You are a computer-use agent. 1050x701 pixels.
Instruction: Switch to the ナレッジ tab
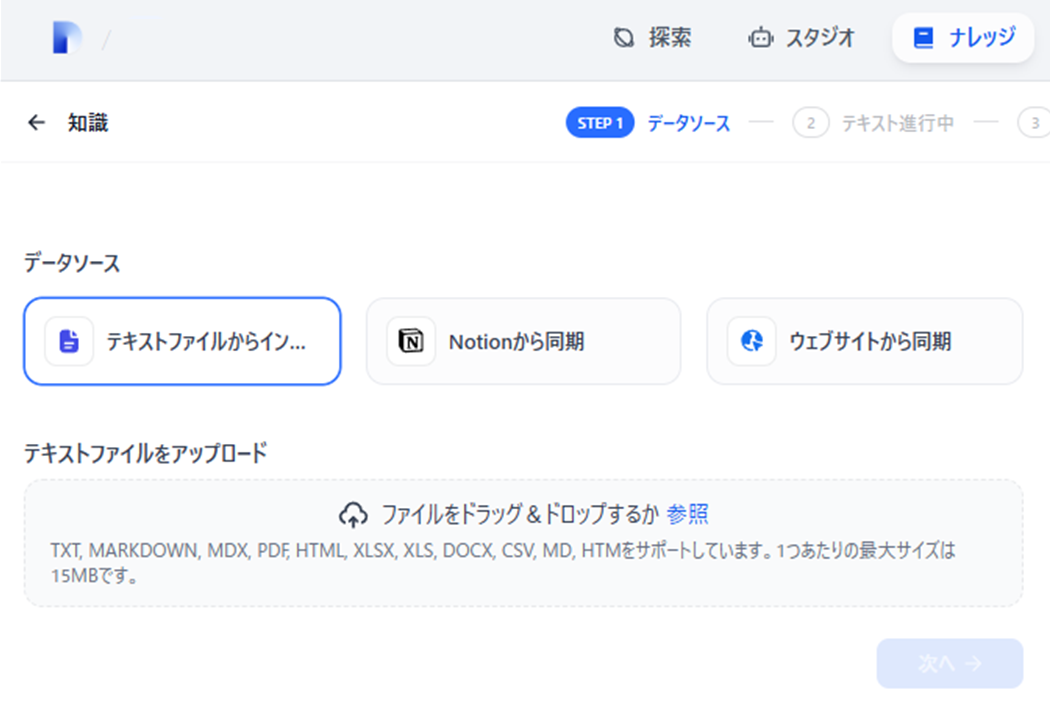point(962,37)
